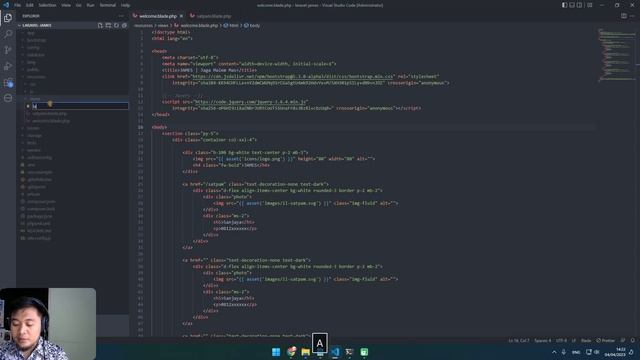Click the VS Code icon in taskbar
The height and width of the screenshot is (360, 640).
335,352
